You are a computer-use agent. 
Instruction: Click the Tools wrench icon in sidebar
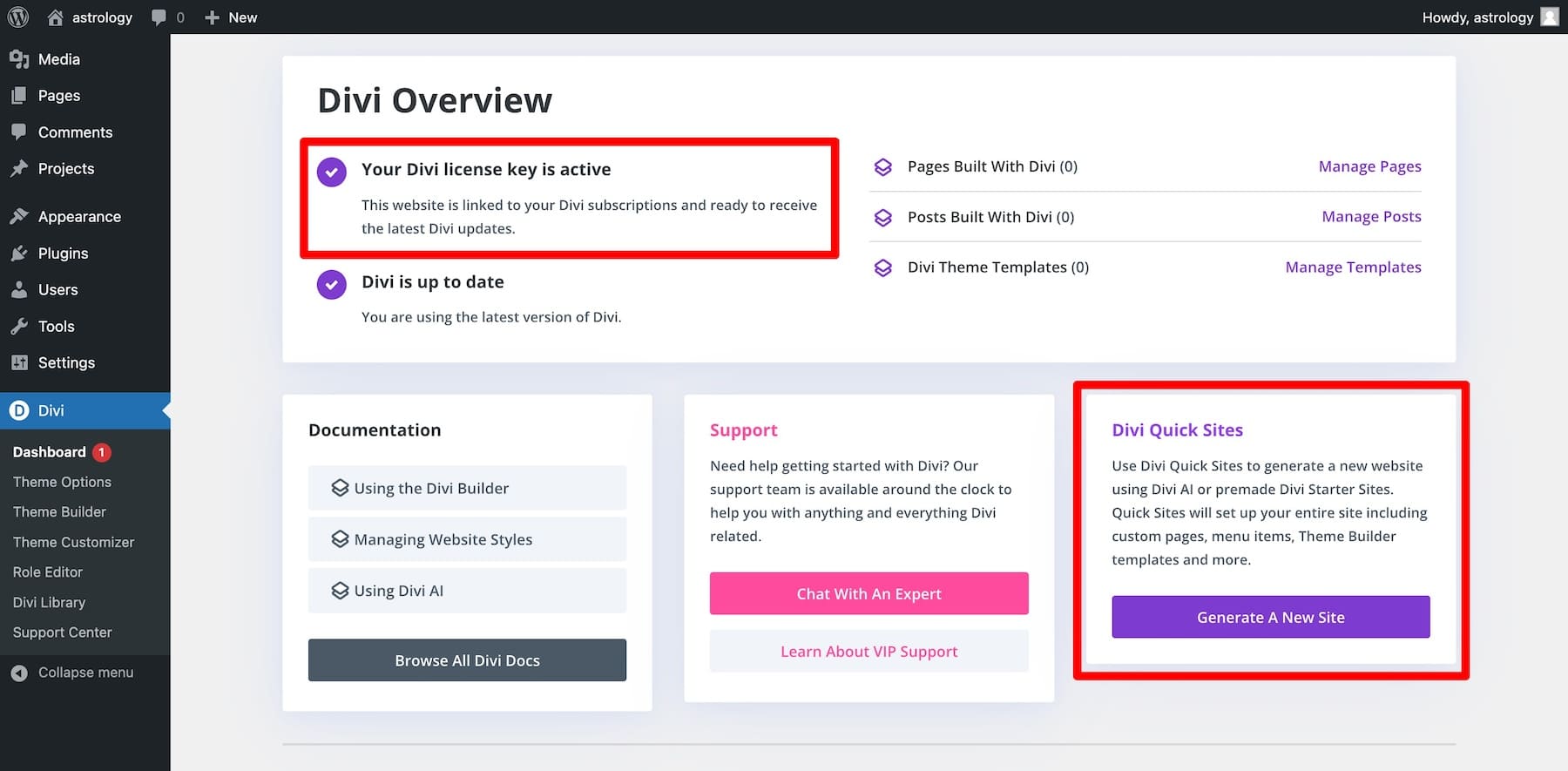click(x=19, y=327)
